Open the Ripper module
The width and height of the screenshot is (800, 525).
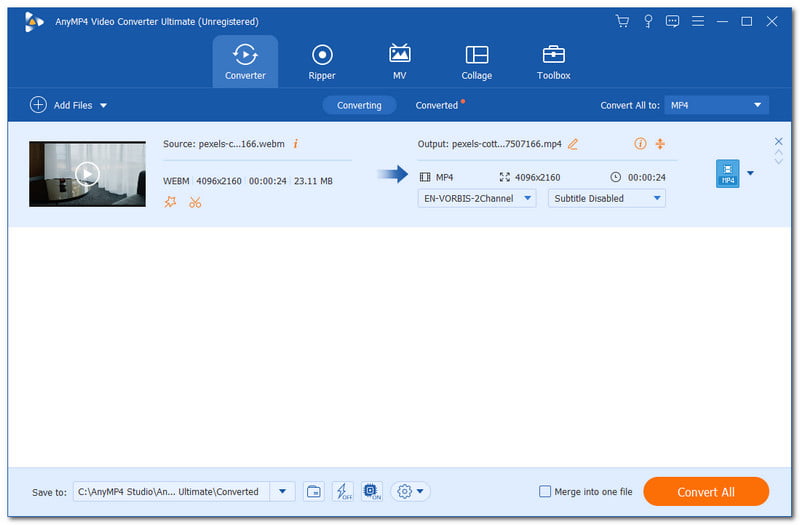coord(322,62)
